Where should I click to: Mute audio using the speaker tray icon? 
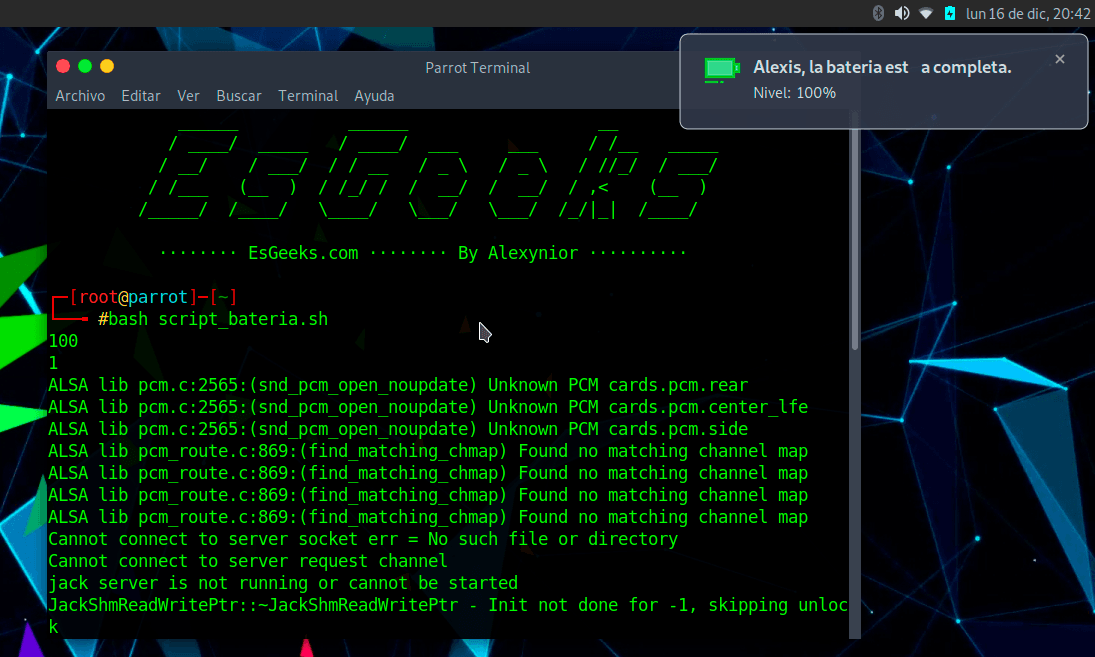point(904,13)
